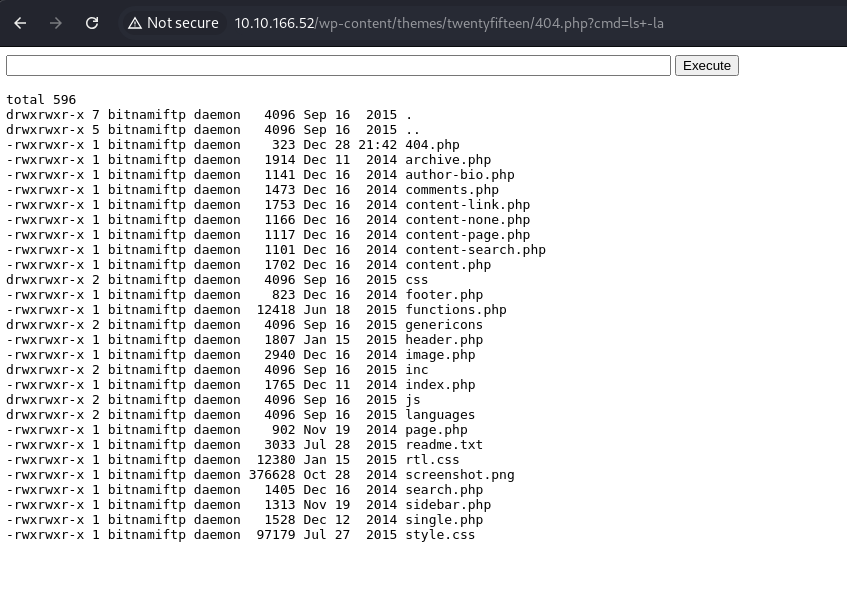847x611 pixels.
Task: Click the functions.php filename
Action: [x=455, y=310]
